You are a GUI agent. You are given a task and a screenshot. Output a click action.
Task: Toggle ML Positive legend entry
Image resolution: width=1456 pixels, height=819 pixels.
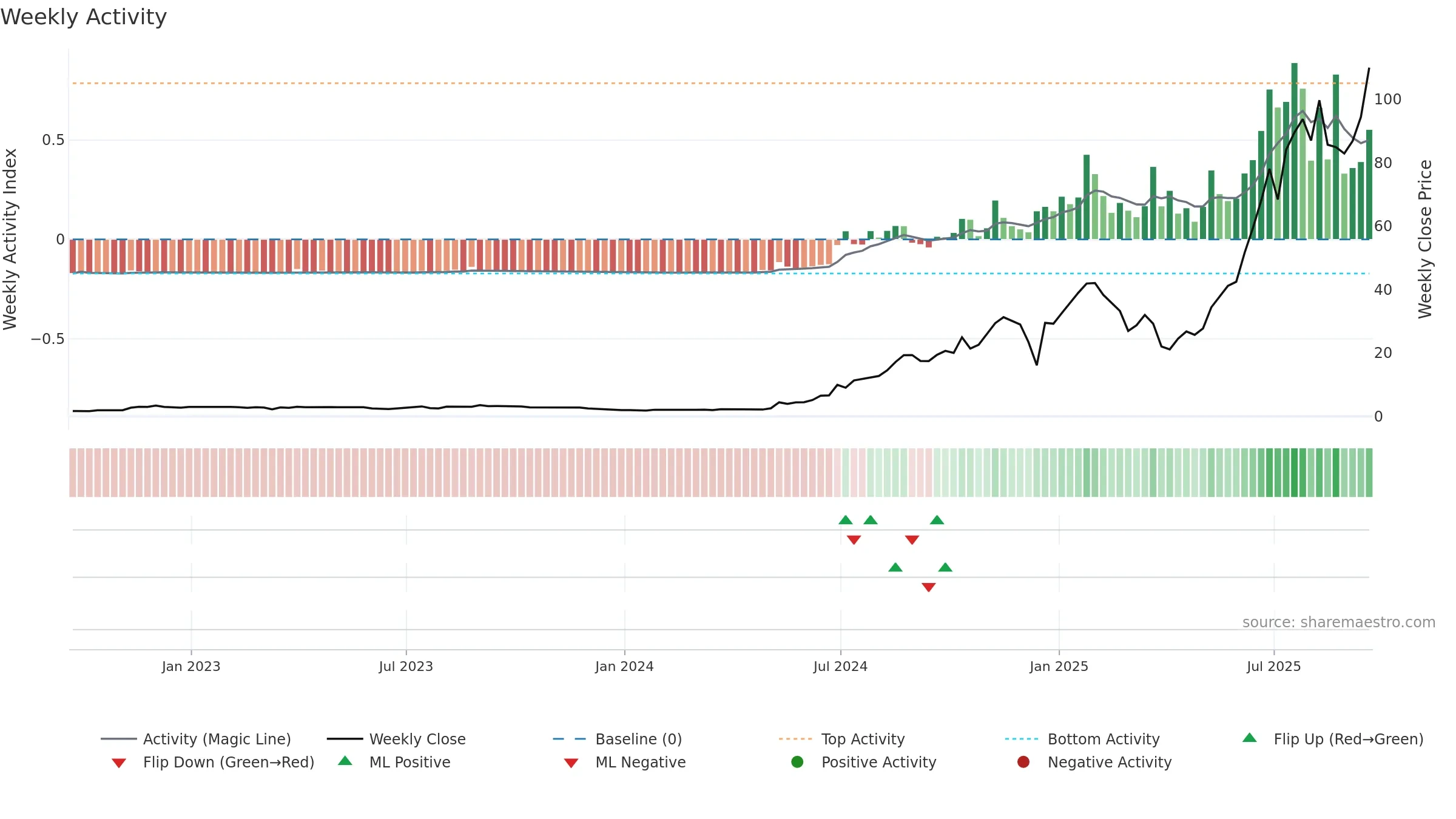click(394, 762)
